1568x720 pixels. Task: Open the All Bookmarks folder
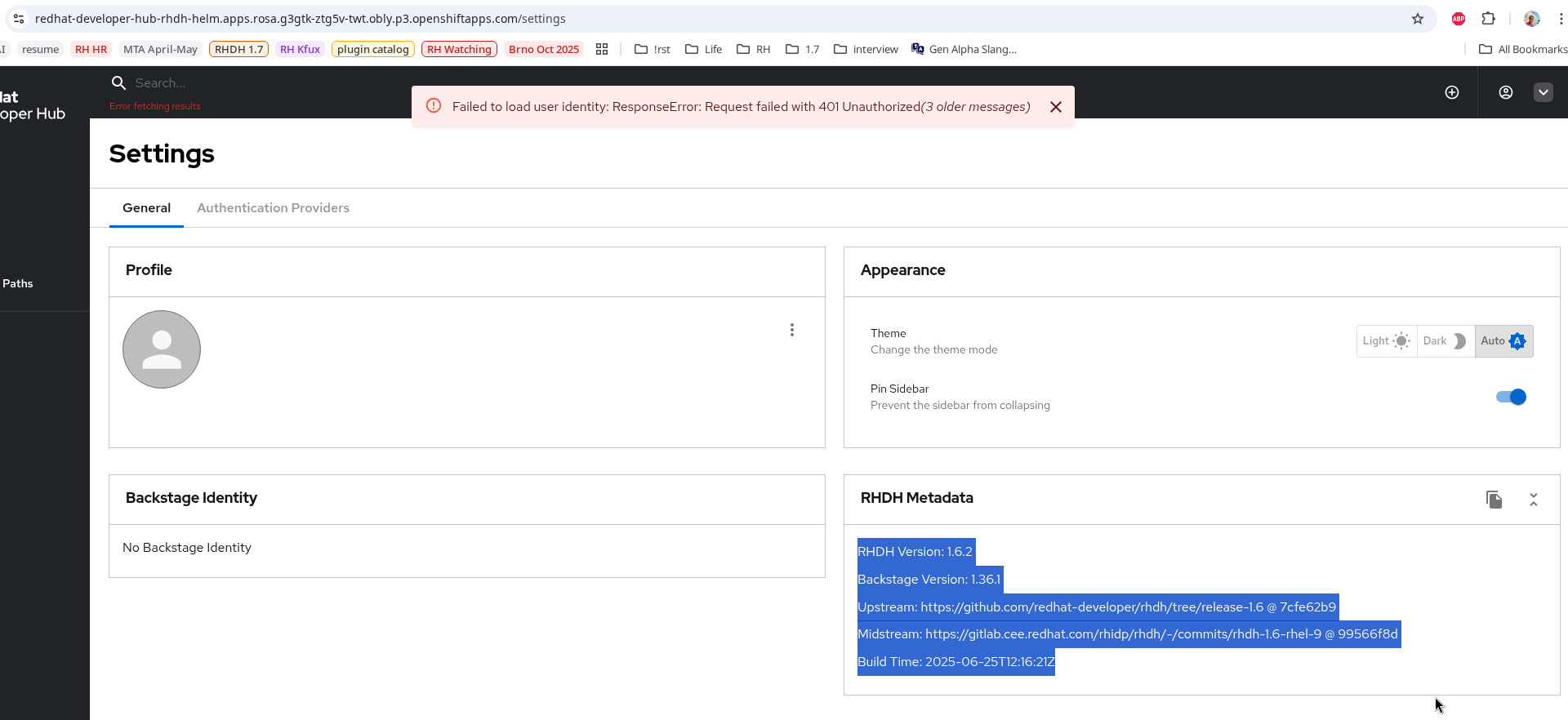tap(1523, 49)
